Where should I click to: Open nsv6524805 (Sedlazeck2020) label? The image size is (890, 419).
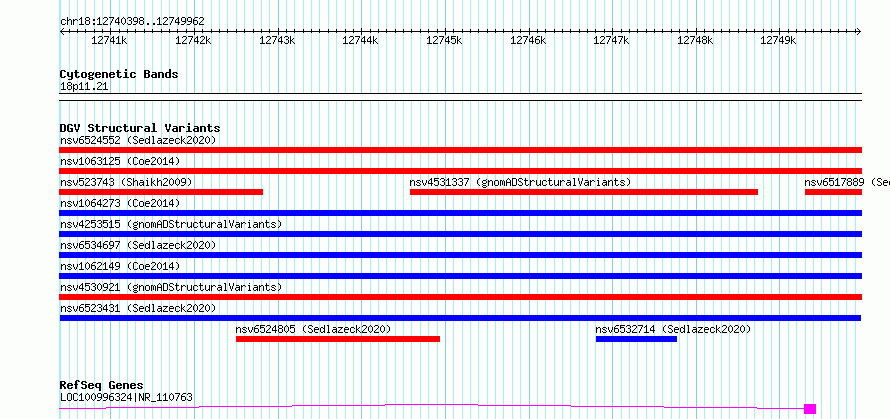click(x=313, y=329)
